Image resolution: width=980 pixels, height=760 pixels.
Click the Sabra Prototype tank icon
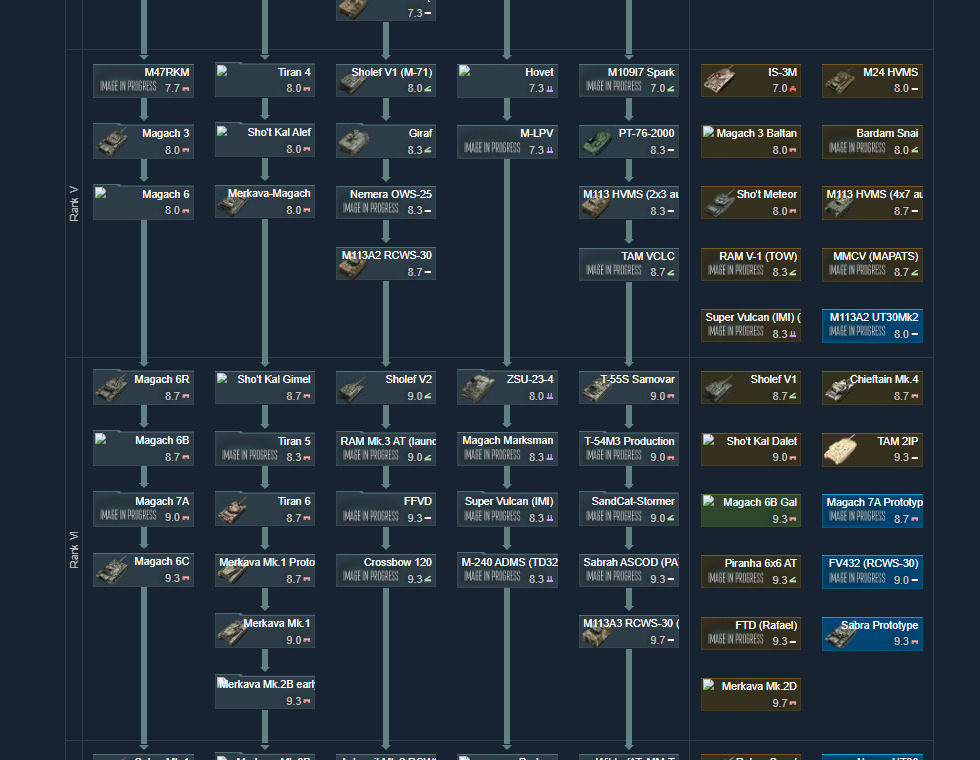[x=841, y=636]
